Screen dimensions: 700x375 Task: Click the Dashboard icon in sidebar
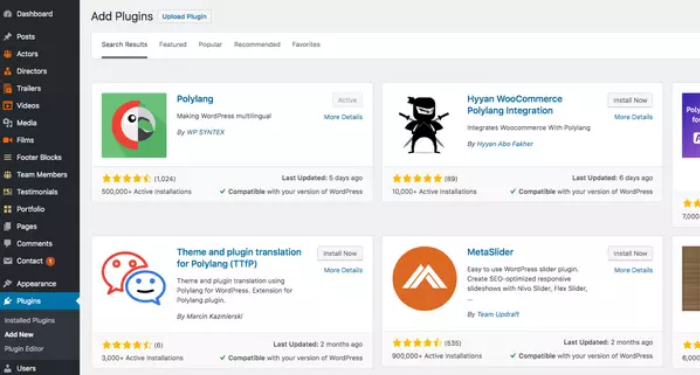tap(7, 14)
